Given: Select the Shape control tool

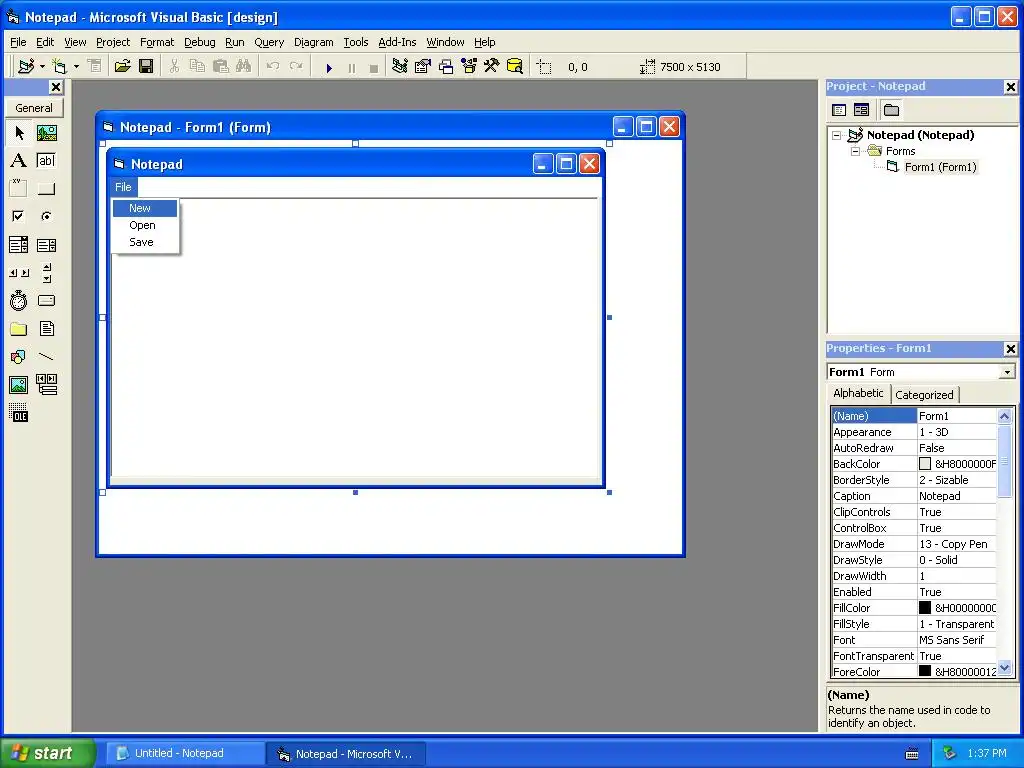Looking at the screenshot, I should pyautogui.click(x=19, y=357).
